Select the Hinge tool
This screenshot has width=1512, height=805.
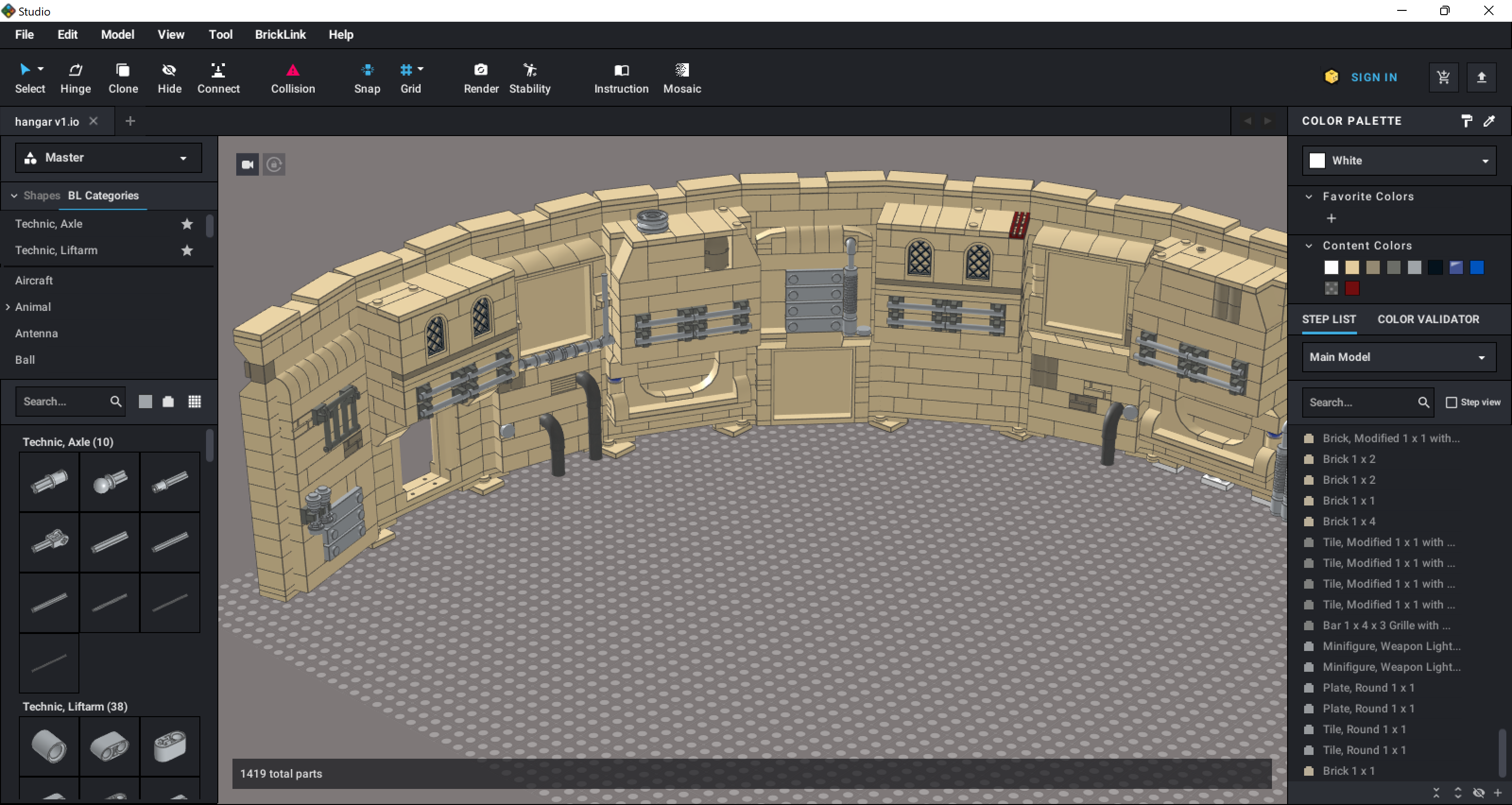pos(76,77)
